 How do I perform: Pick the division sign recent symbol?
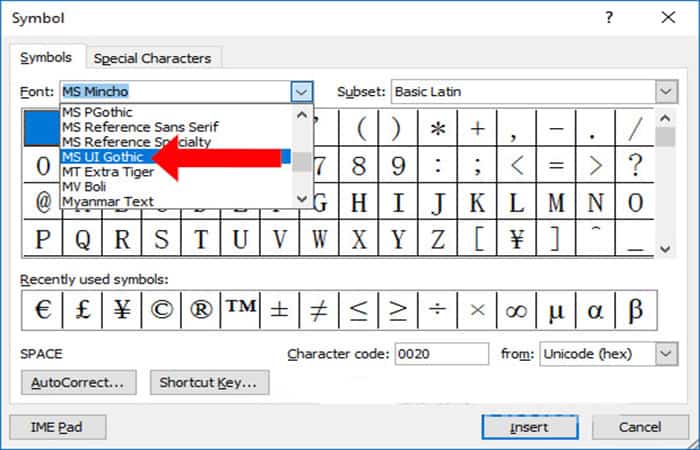coord(438,310)
